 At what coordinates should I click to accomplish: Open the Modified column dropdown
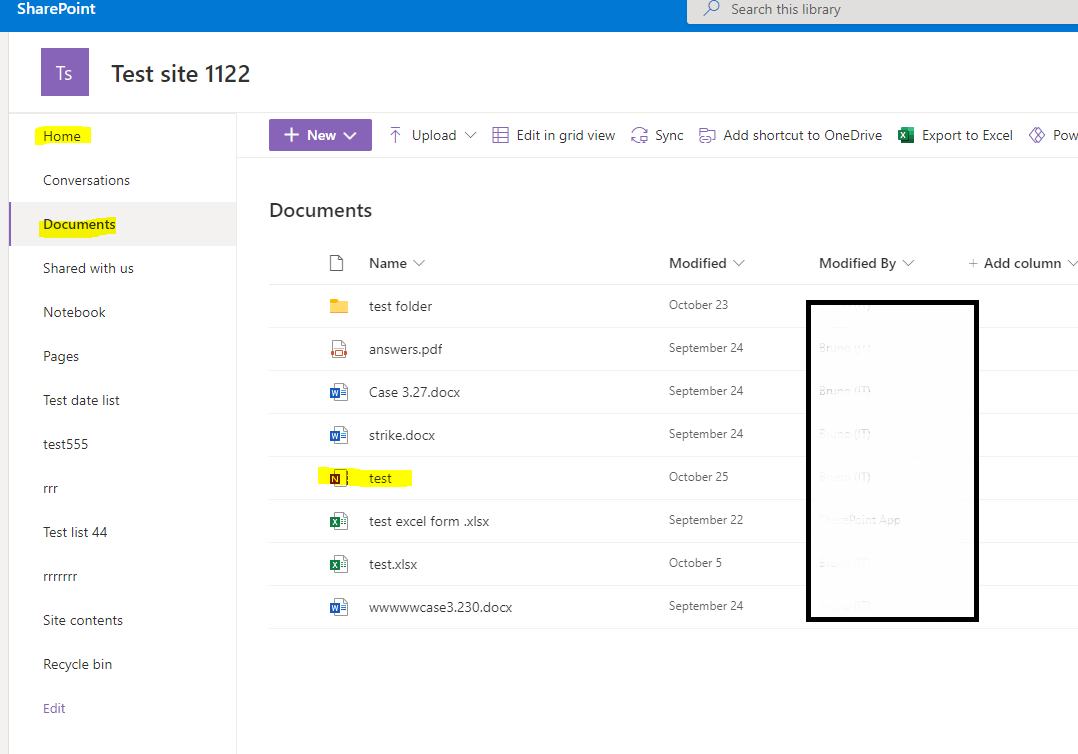pos(739,263)
